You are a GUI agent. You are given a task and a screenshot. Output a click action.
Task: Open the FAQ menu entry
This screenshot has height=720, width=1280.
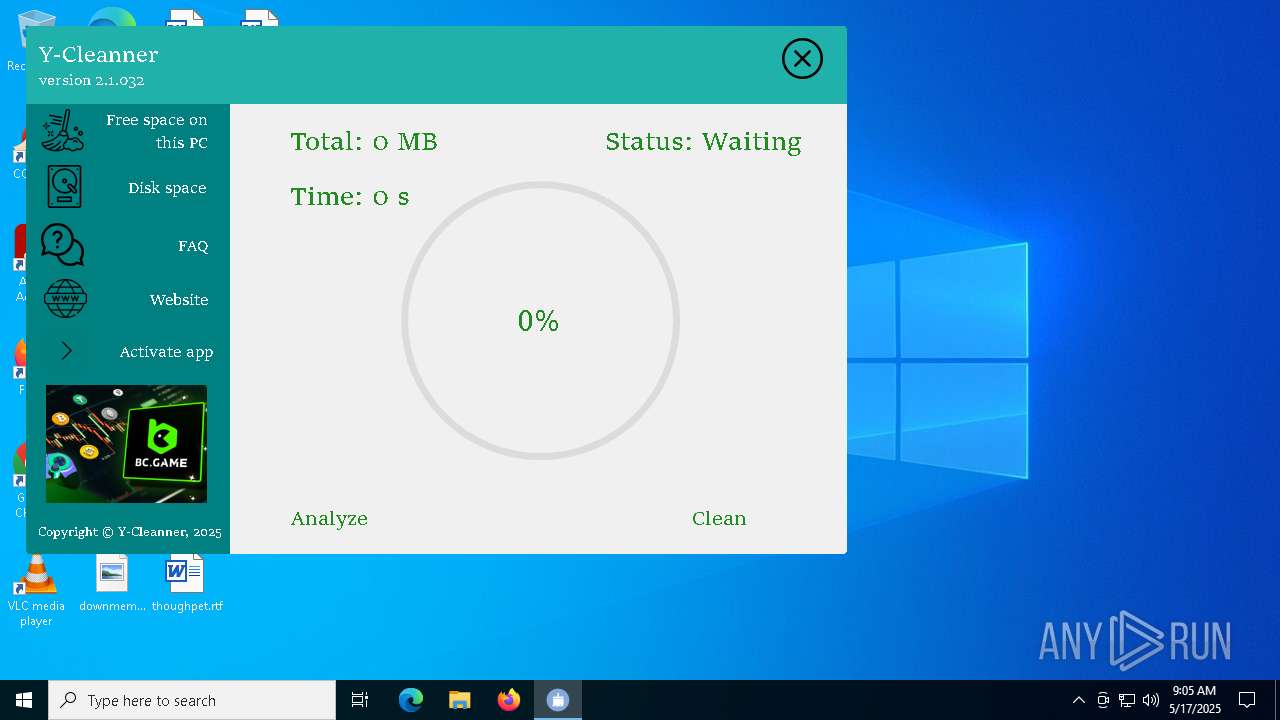[193, 246]
